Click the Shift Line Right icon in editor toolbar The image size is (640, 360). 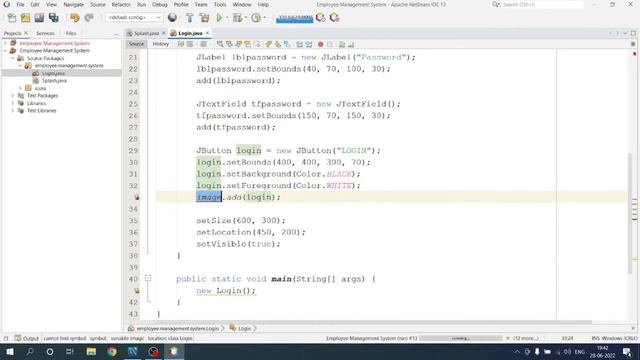pos(309,44)
